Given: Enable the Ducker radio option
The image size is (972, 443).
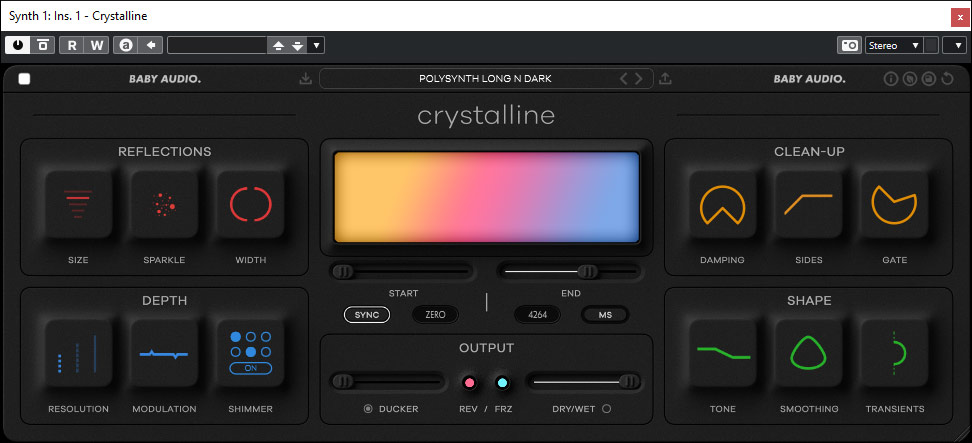Looking at the screenshot, I should point(369,409).
